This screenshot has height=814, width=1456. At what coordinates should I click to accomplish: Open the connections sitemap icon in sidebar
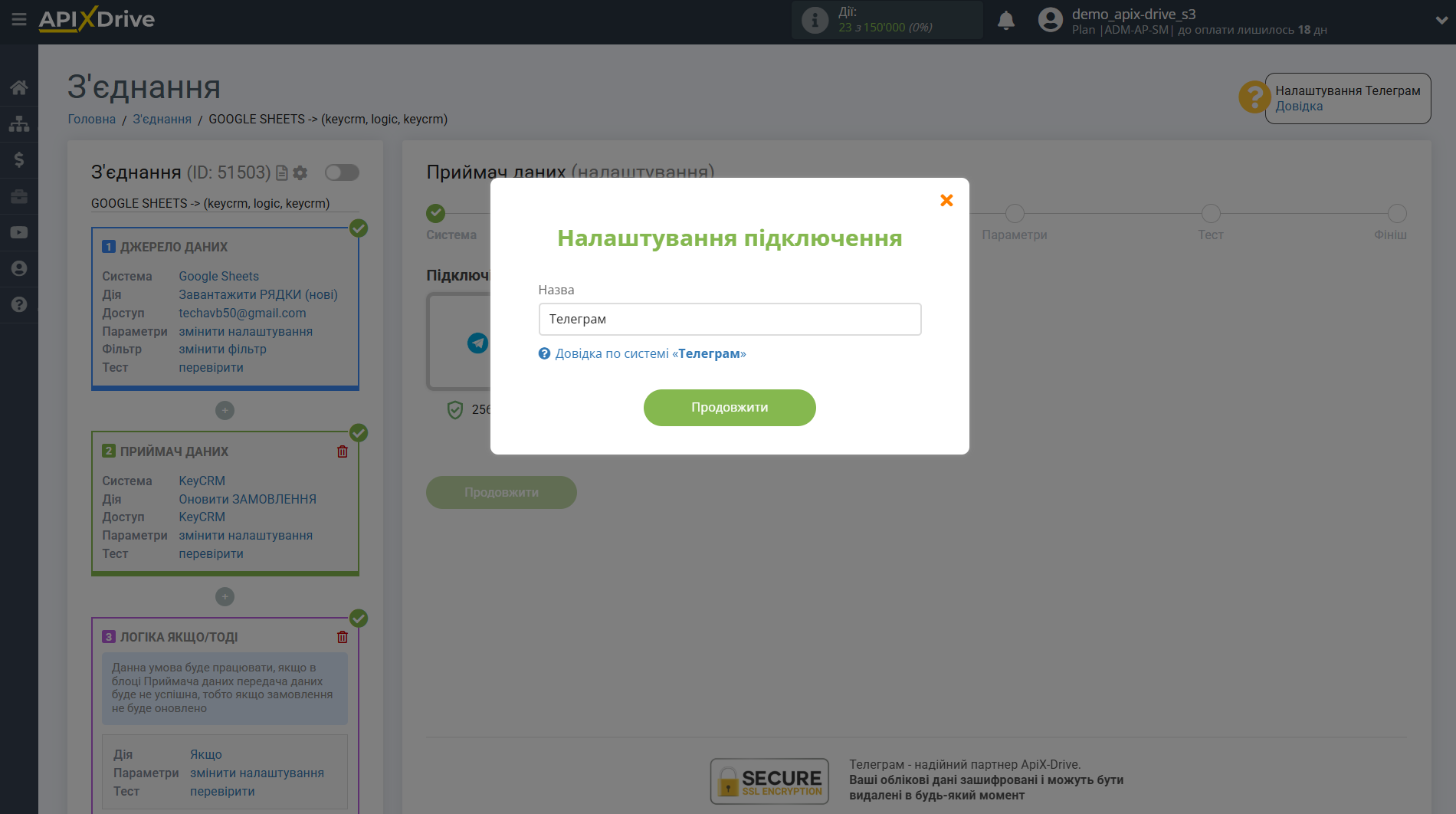[19, 123]
